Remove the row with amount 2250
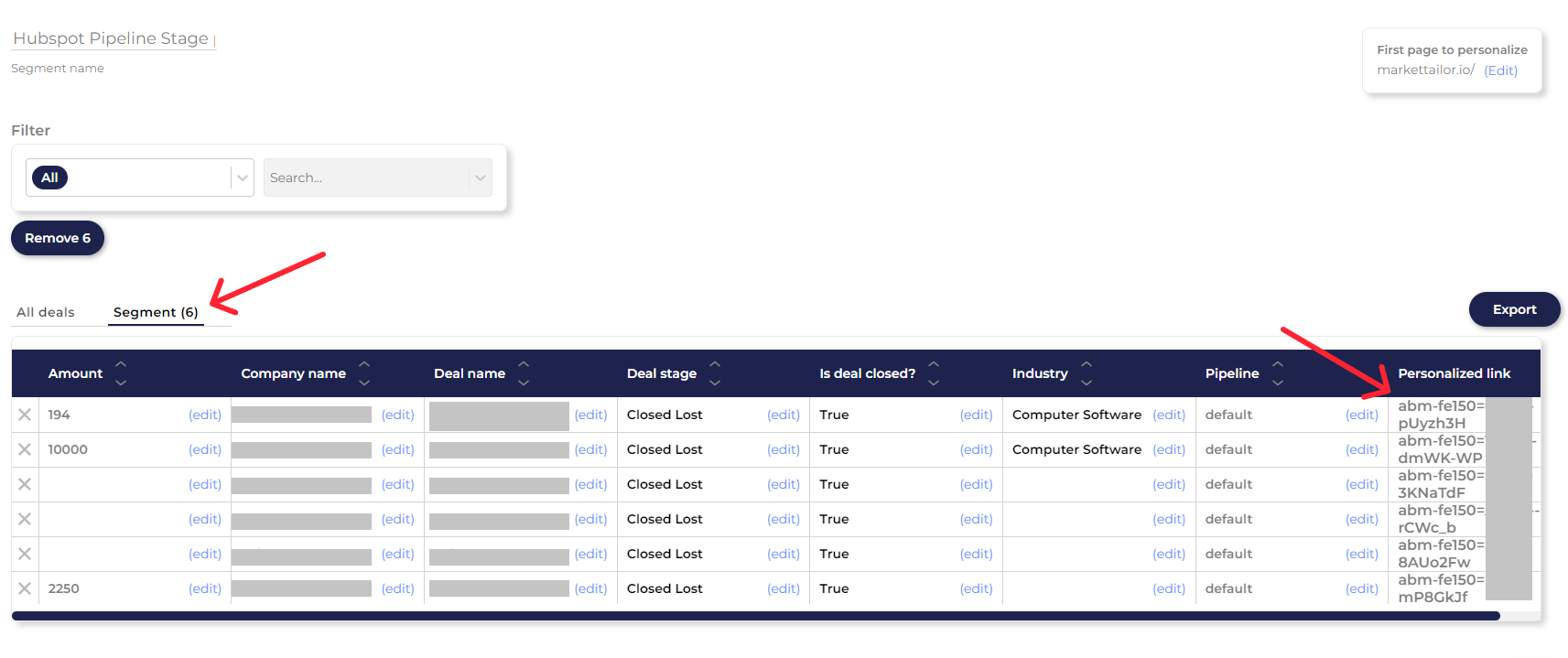Image resolution: width=1568 pixels, height=658 pixels. coord(25,588)
